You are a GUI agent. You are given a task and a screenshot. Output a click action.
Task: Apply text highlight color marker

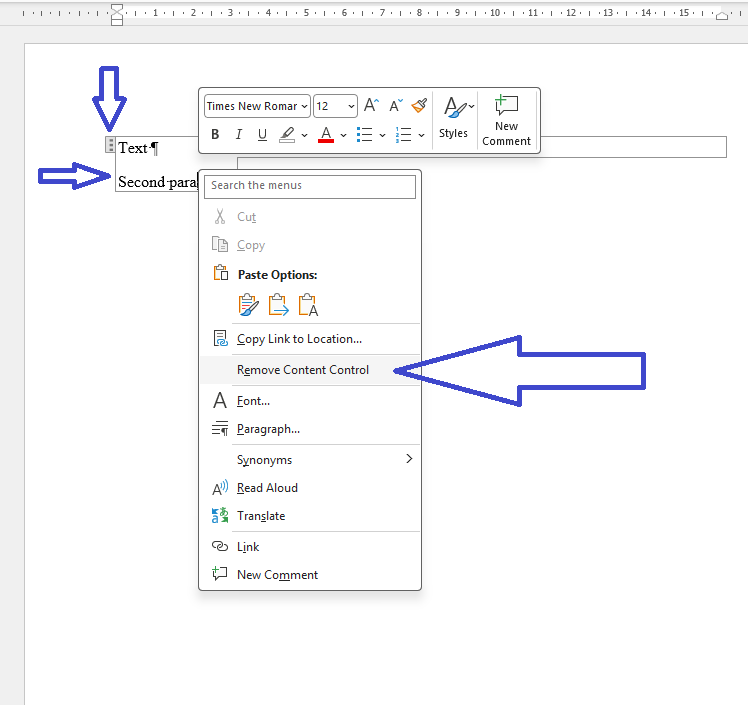tap(287, 135)
